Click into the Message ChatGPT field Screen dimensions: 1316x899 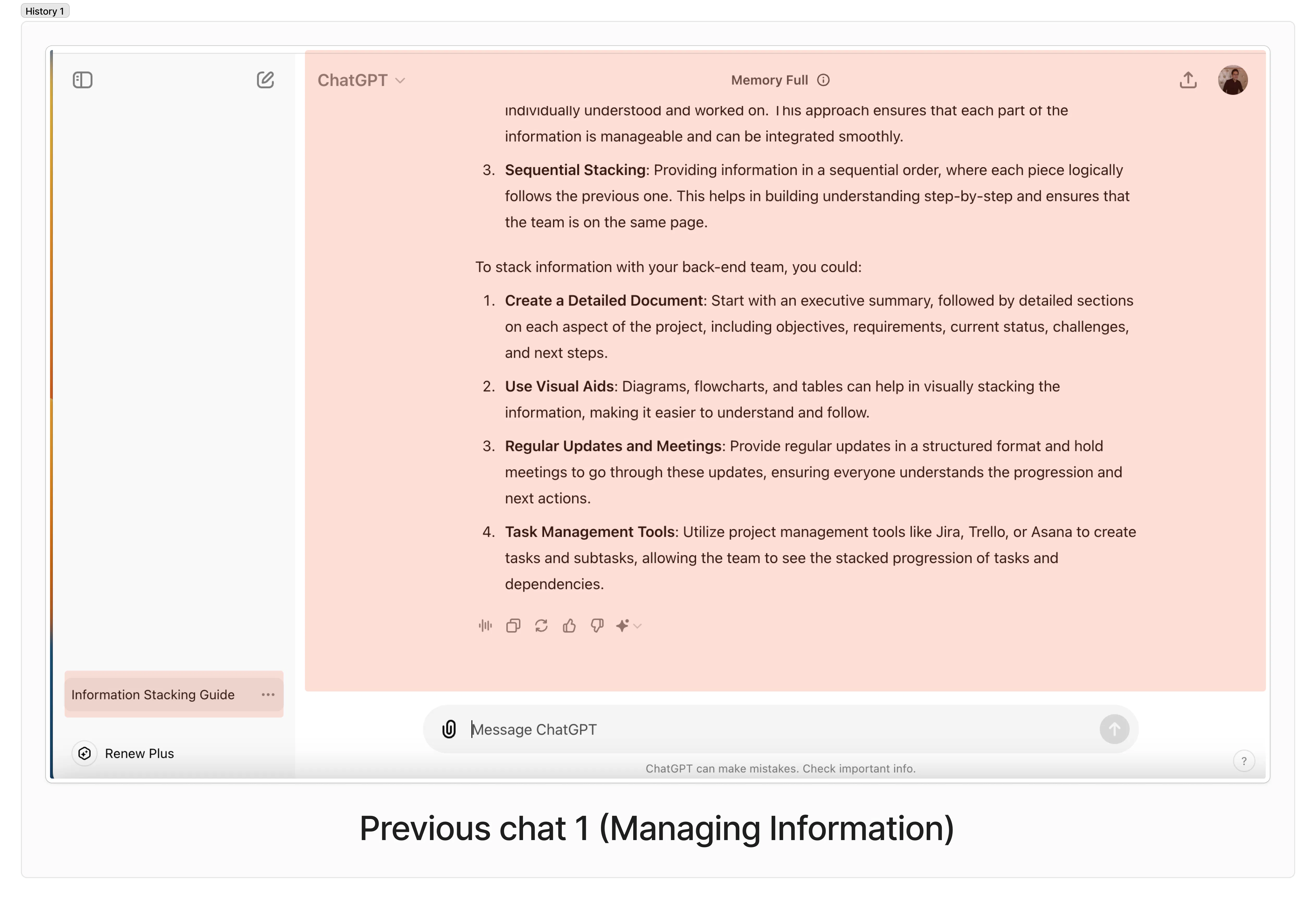[x=782, y=730]
